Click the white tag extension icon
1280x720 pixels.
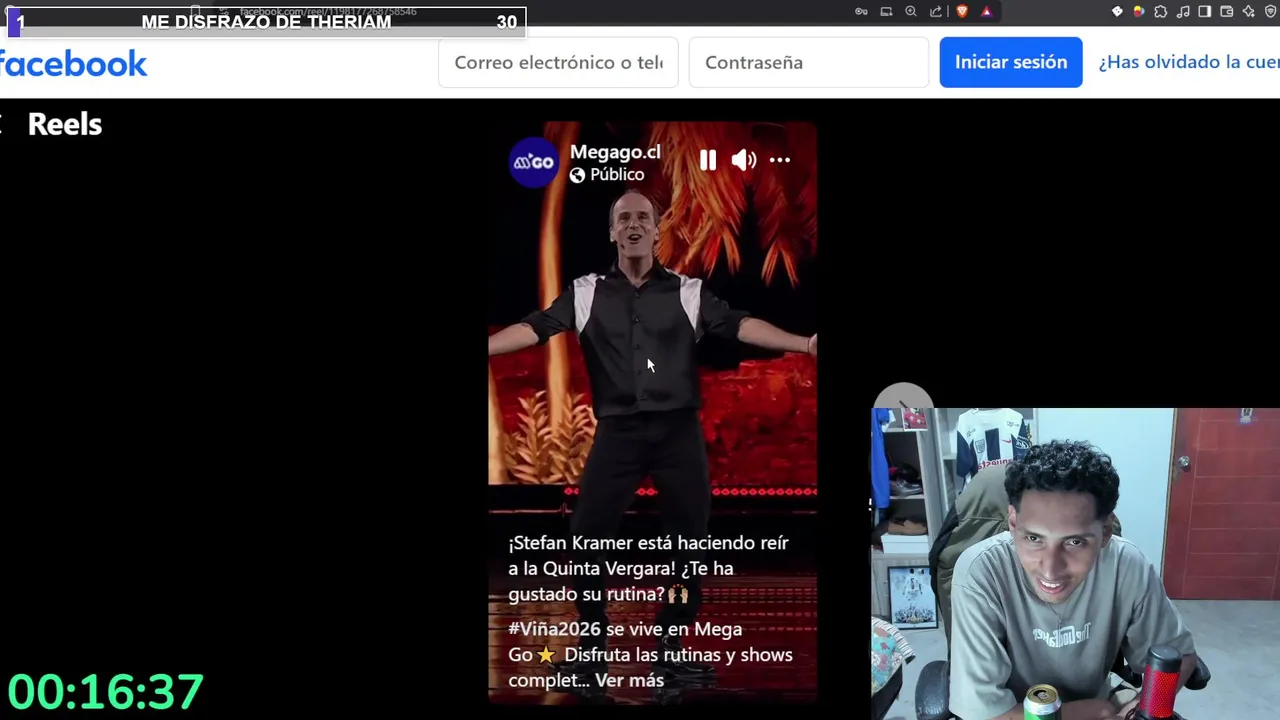pyautogui.click(x=1117, y=12)
